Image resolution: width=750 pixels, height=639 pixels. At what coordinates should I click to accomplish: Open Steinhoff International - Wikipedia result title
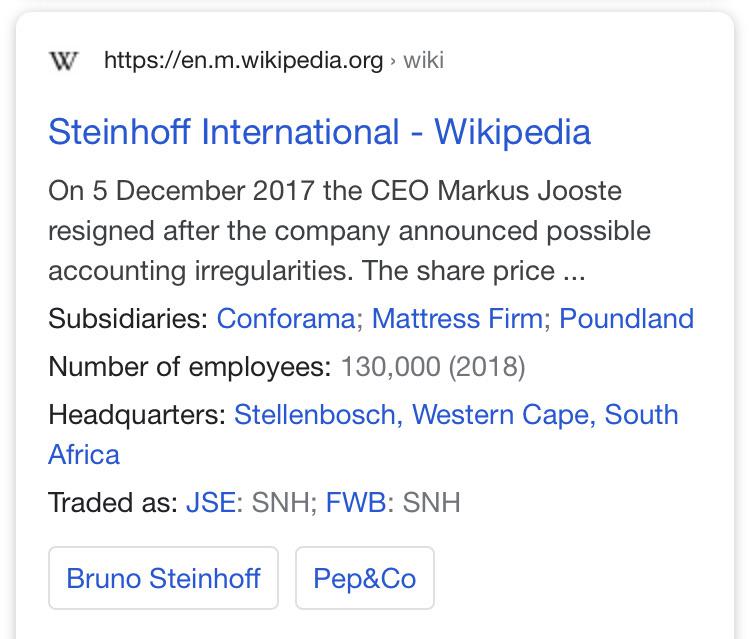click(x=319, y=132)
